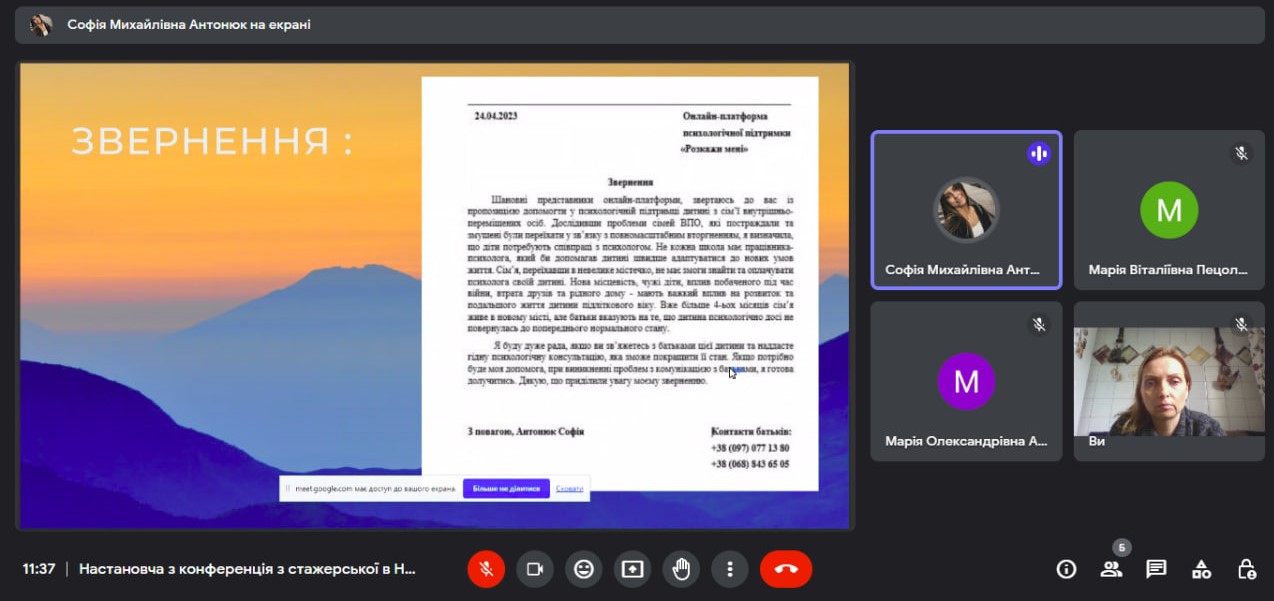1274x601 pixels.
Task: Click the muted mic icon on Марія Олександрівна tile
Action: [x=1039, y=324]
